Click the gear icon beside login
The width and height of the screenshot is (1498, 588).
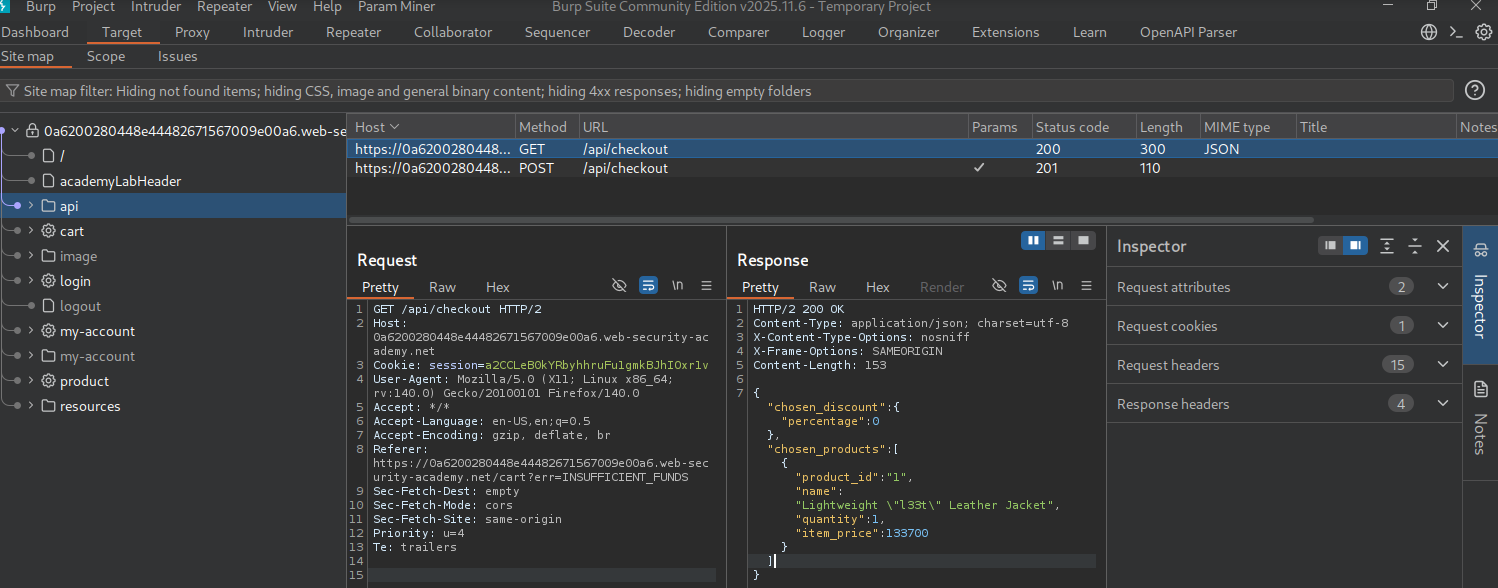pyautogui.click(x=48, y=281)
